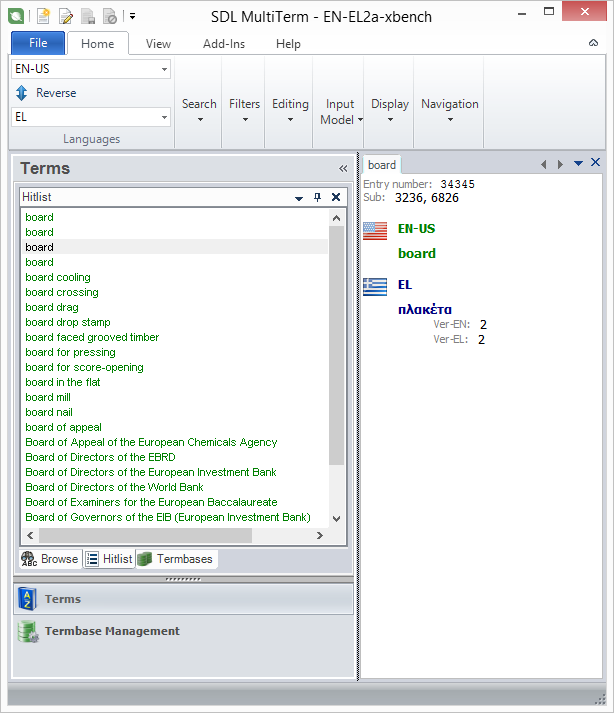Expand the Display ribbon group

click(x=390, y=110)
